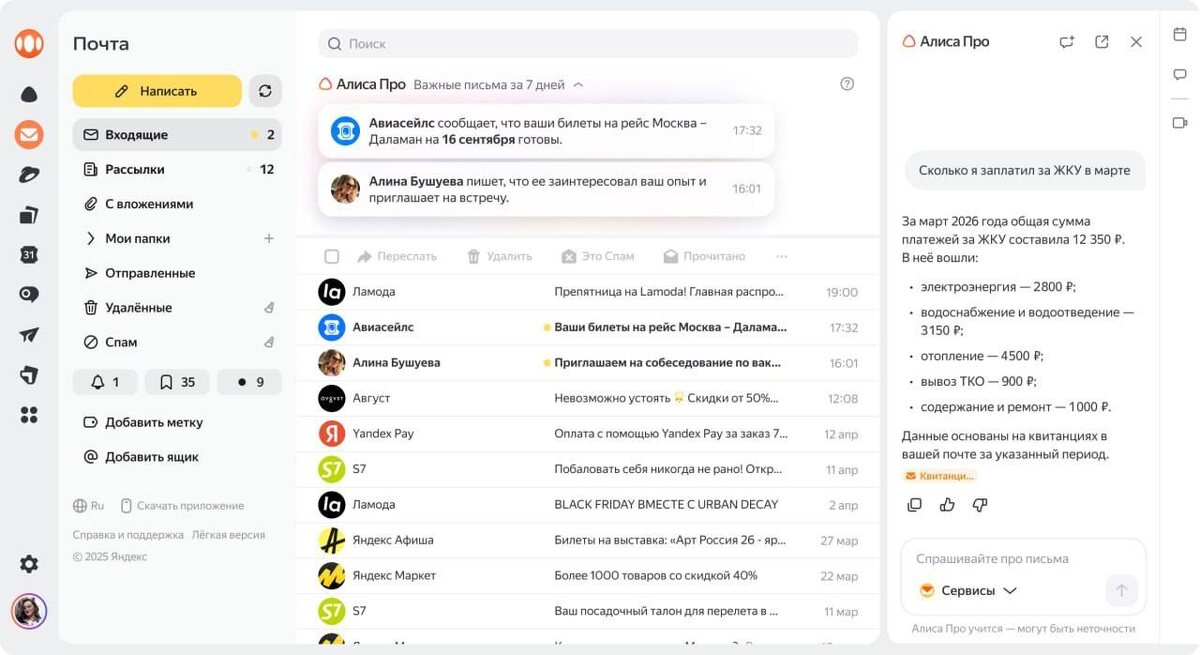1200x655 pixels.
Task: Click Удалить toolbar button
Action: [x=499, y=257]
